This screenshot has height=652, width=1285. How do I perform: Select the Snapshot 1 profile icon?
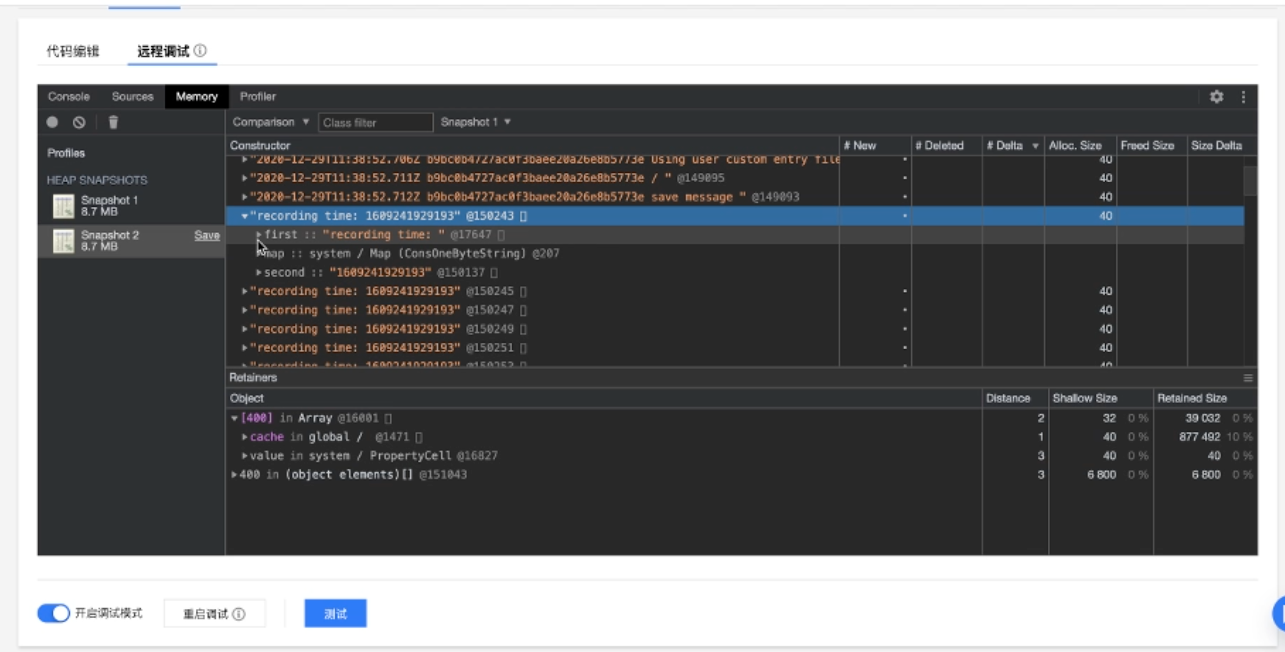pyautogui.click(x=63, y=207)
